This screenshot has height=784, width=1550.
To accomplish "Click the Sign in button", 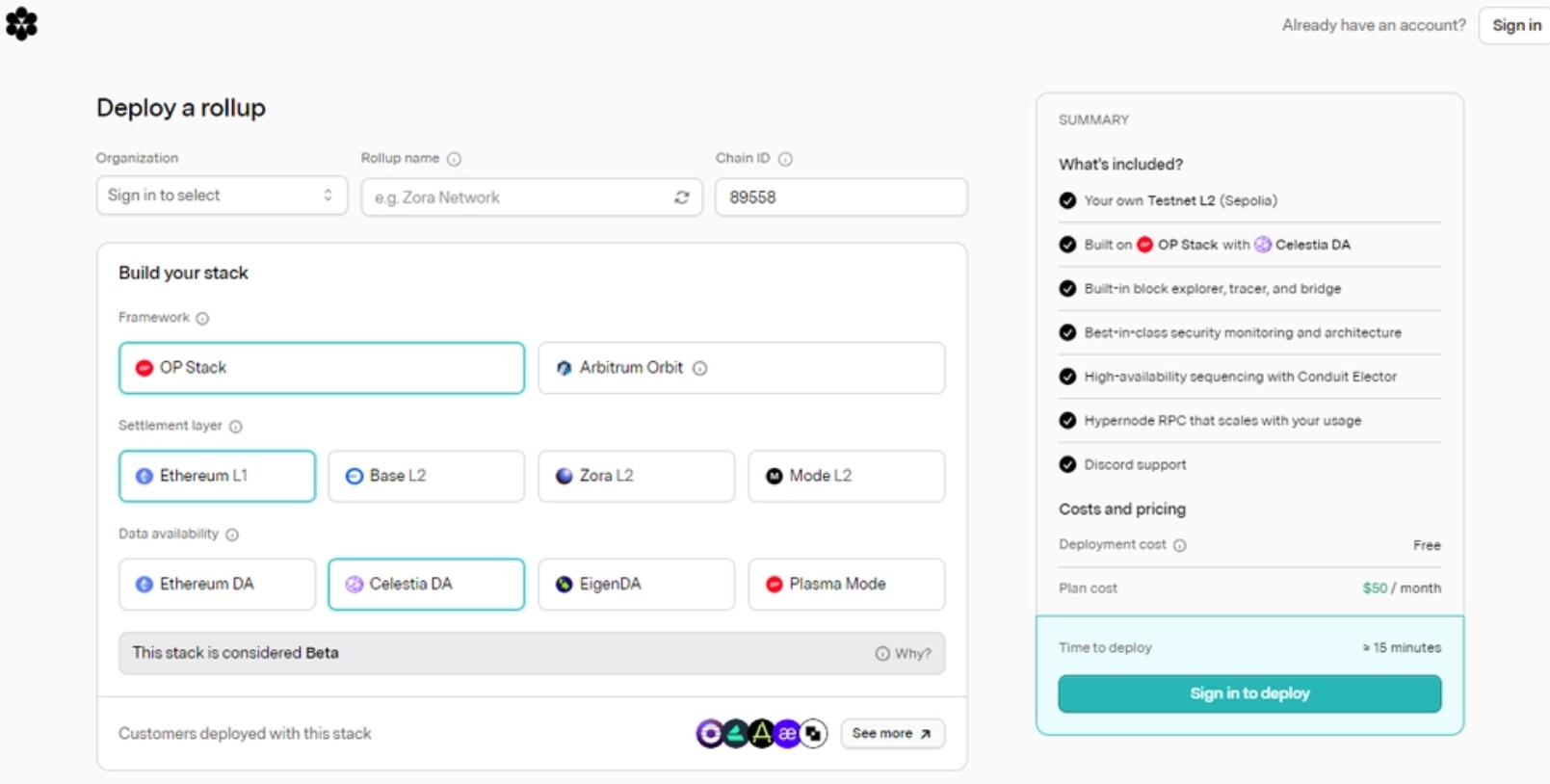I will [x=1516, y=25].
